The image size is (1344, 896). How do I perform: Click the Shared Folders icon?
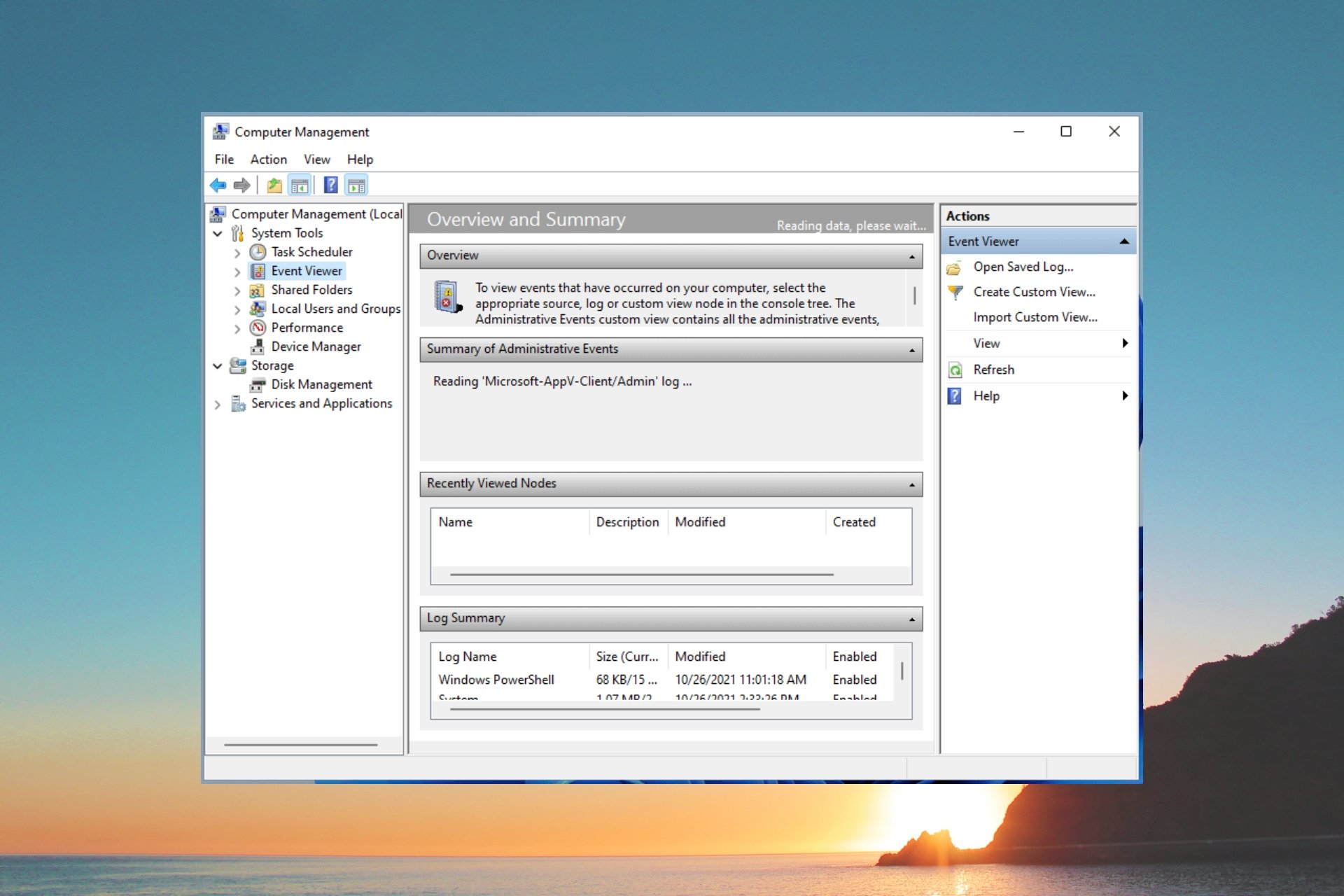tap(258, 290)
